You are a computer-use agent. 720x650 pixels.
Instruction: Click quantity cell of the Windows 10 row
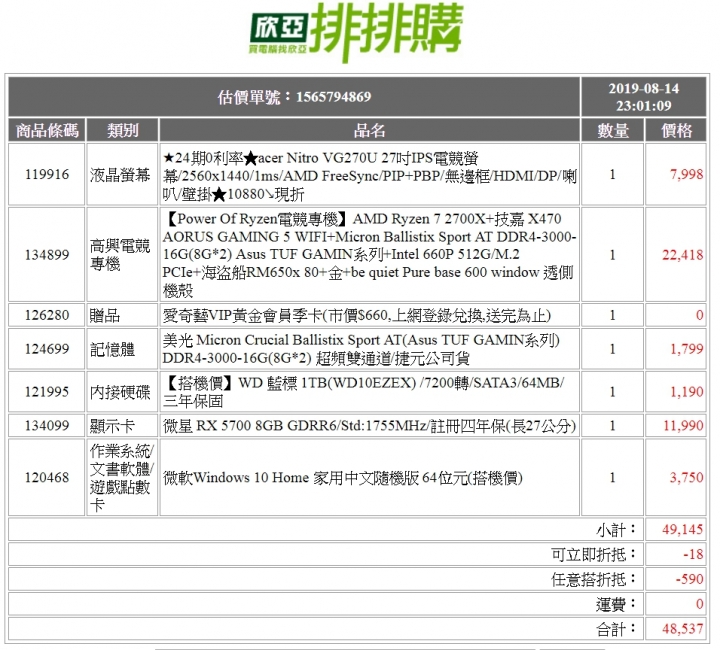point(612,477)
